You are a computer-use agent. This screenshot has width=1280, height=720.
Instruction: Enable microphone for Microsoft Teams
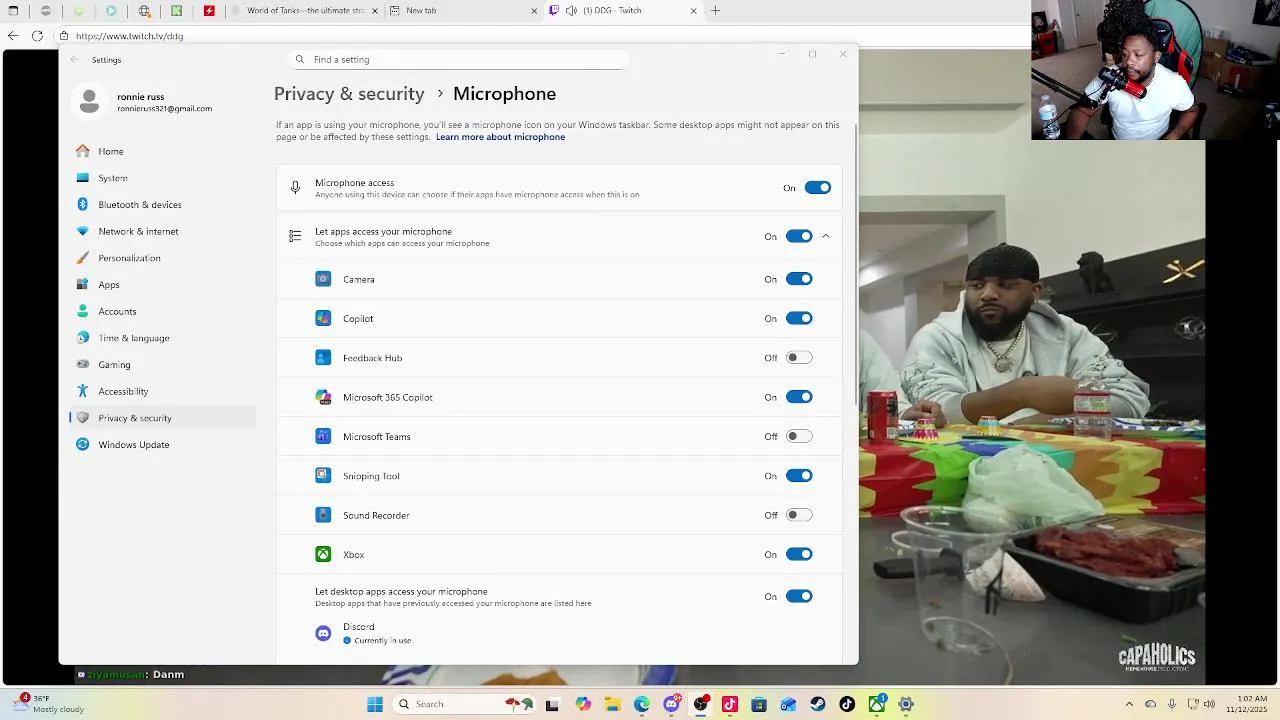pyautogui.click(x=799, y=436)
